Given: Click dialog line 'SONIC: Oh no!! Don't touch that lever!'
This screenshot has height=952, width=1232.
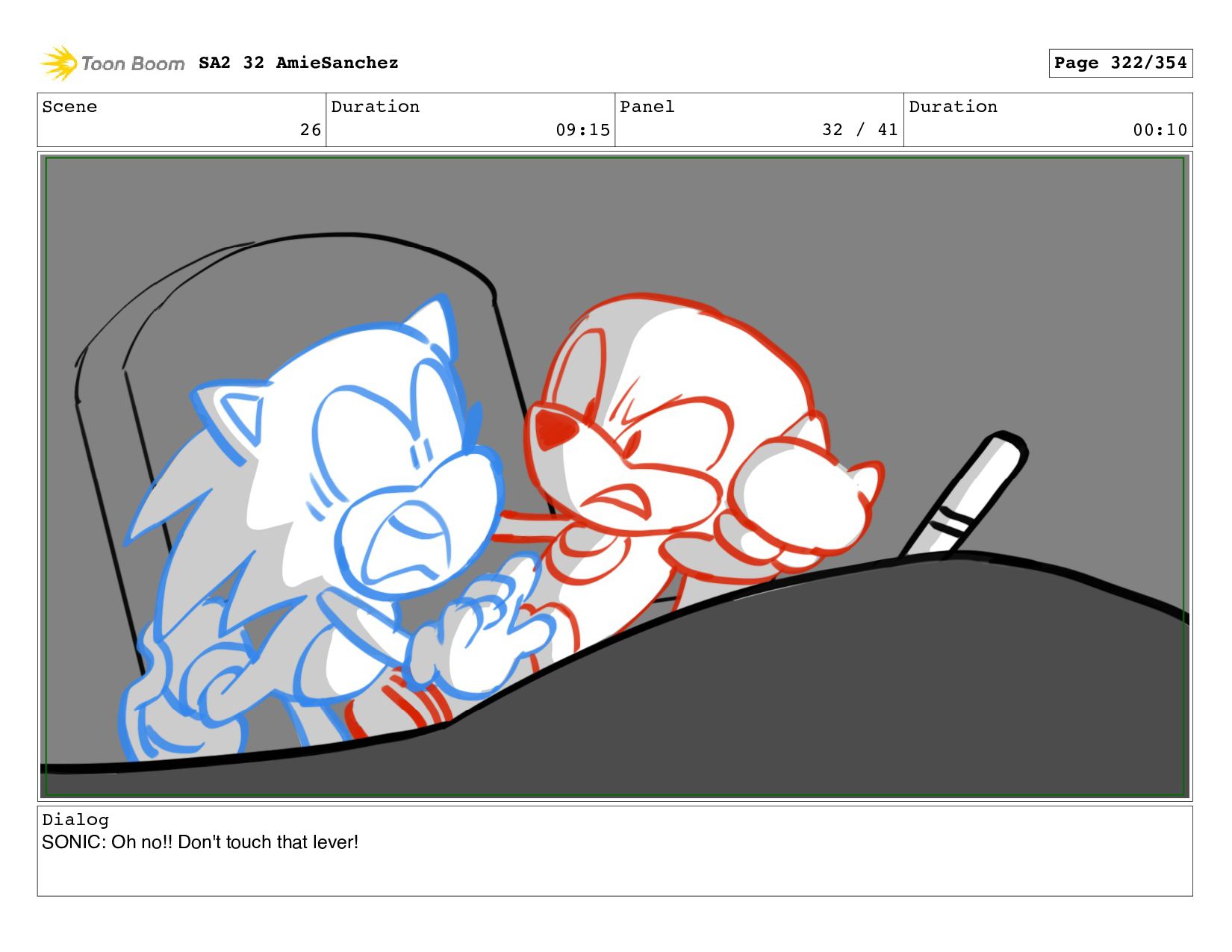Looking at the screenshot, I should [200, 842].
